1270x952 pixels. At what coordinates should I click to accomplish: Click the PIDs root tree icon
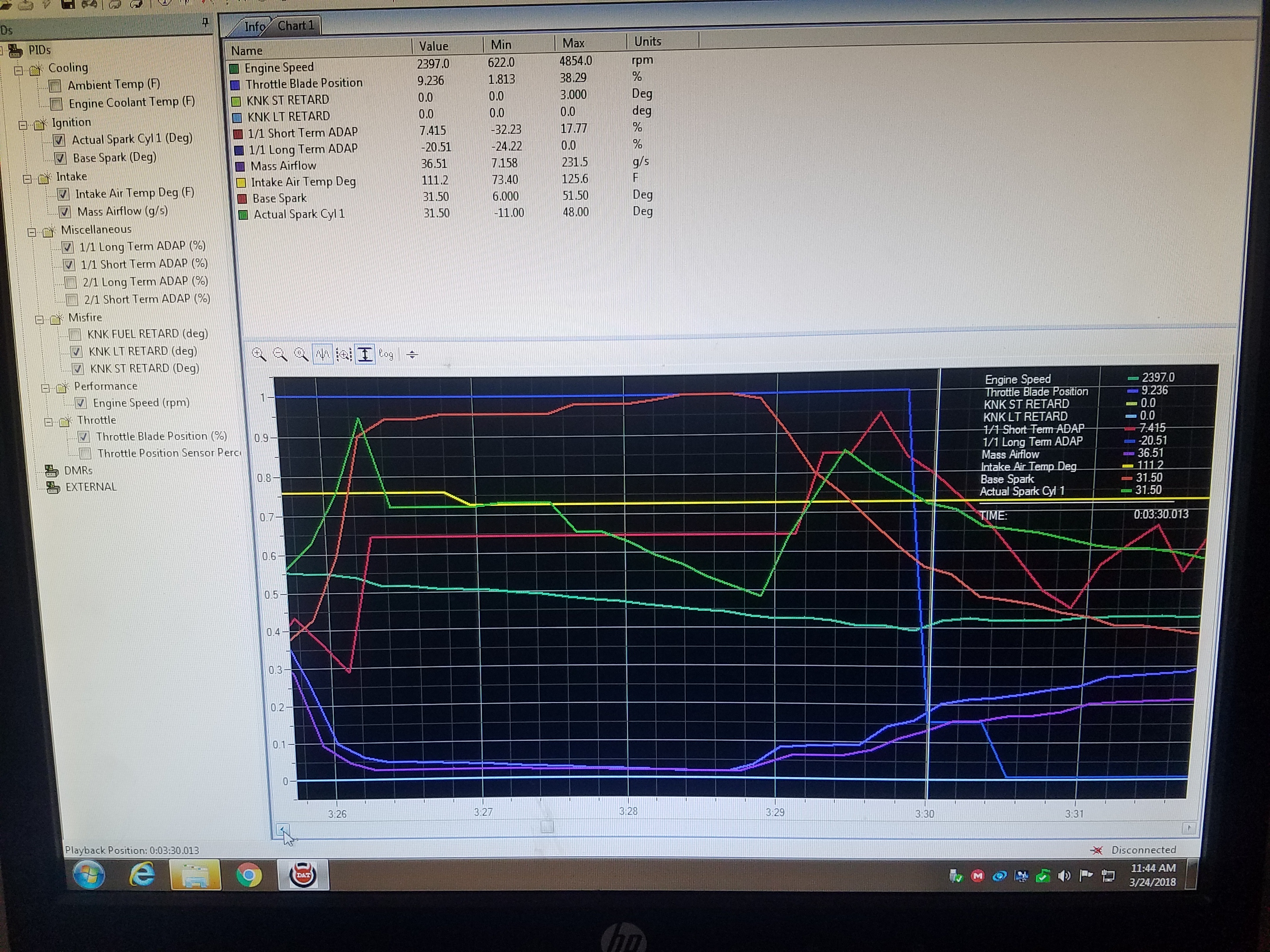(15, 51)
